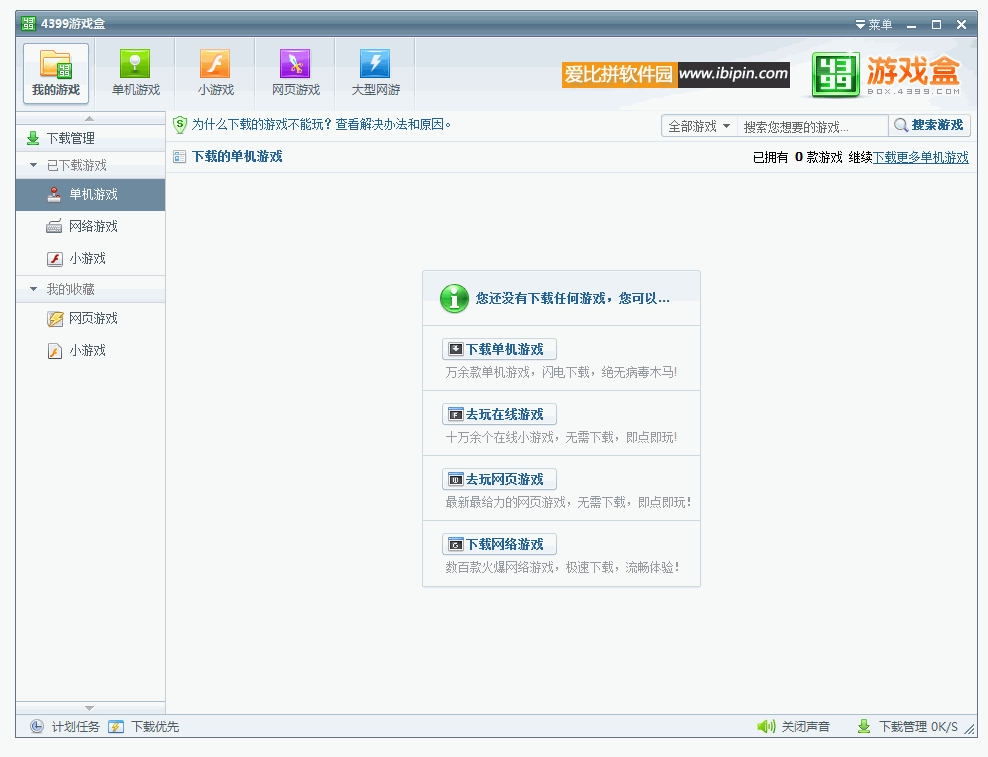Click the 去玩在线游戏 button
Viewport: 988px width, 757px height.
[499, 414]
